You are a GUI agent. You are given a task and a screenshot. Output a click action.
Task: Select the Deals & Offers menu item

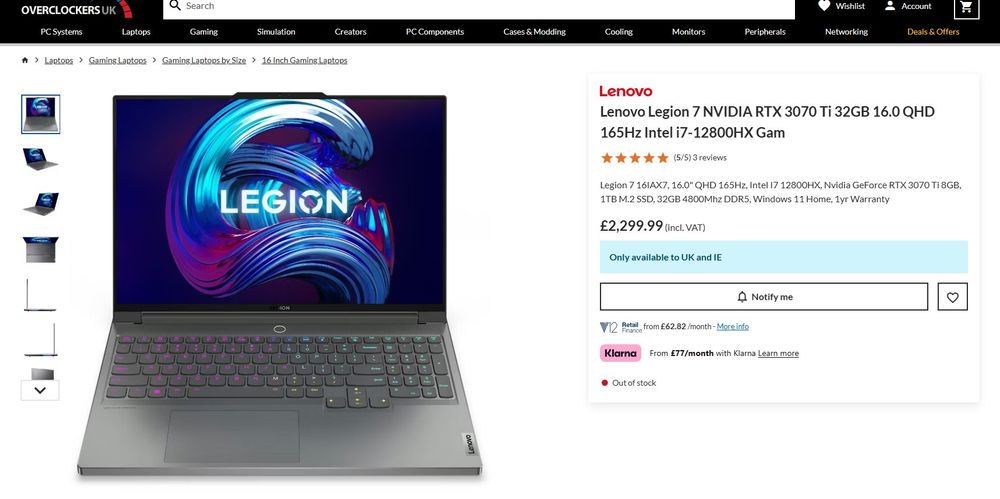[x=933, y=31]
